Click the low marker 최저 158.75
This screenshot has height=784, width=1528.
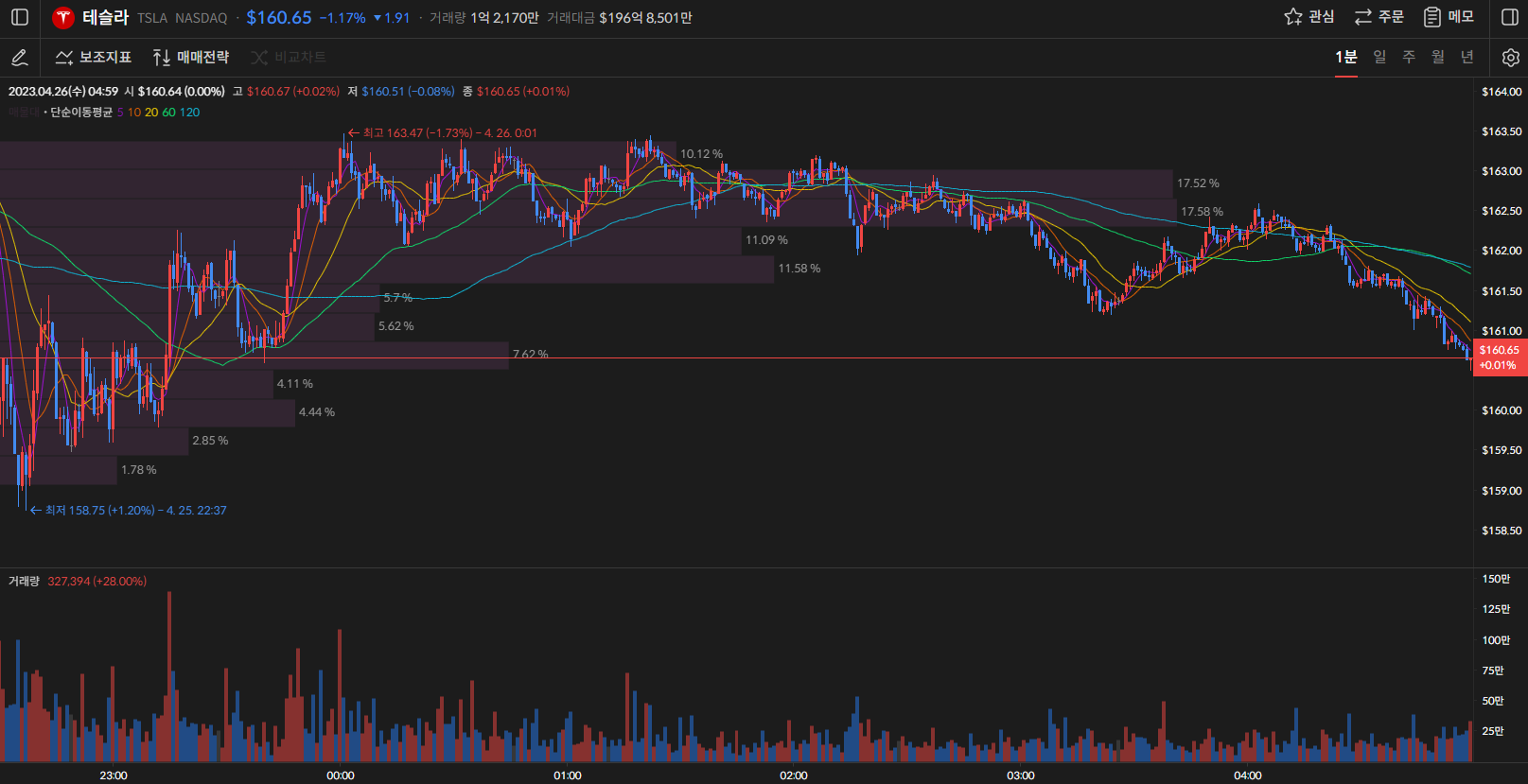click(x=128, y=511)
